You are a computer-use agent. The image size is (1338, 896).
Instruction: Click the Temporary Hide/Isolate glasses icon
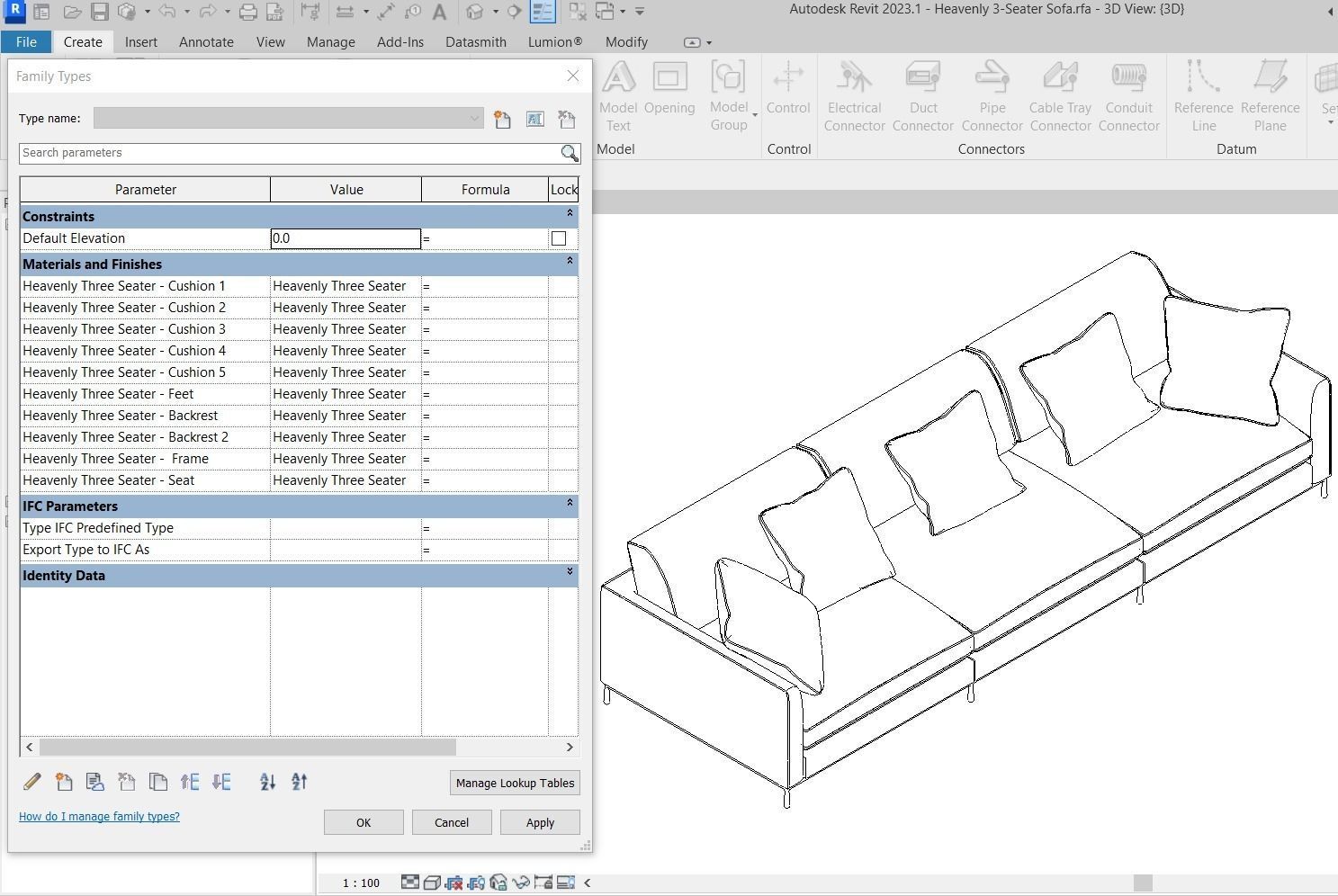coord(521,883)
